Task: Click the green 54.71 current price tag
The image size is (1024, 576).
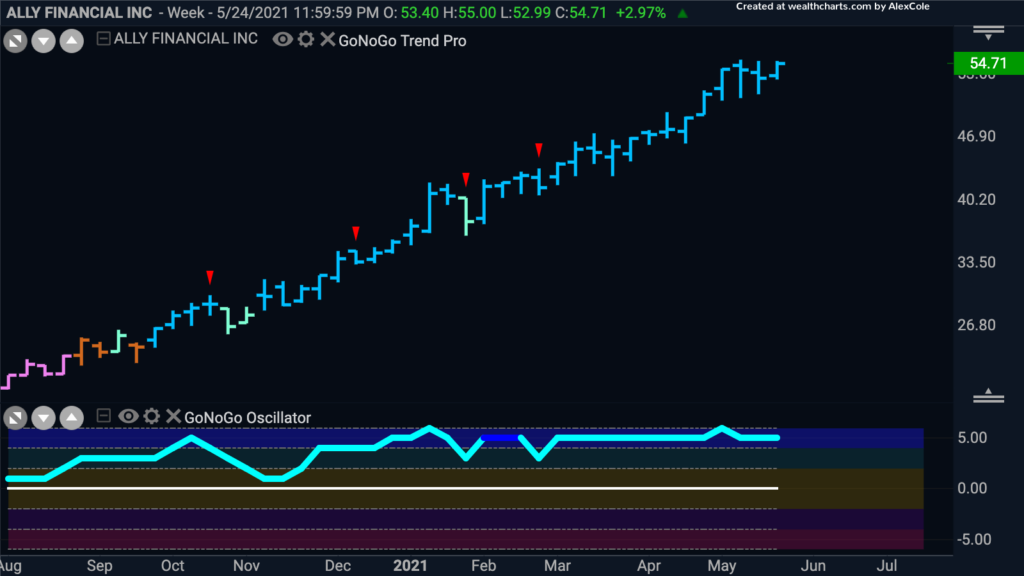Action: pyautogui.click(x=988, y=63)
